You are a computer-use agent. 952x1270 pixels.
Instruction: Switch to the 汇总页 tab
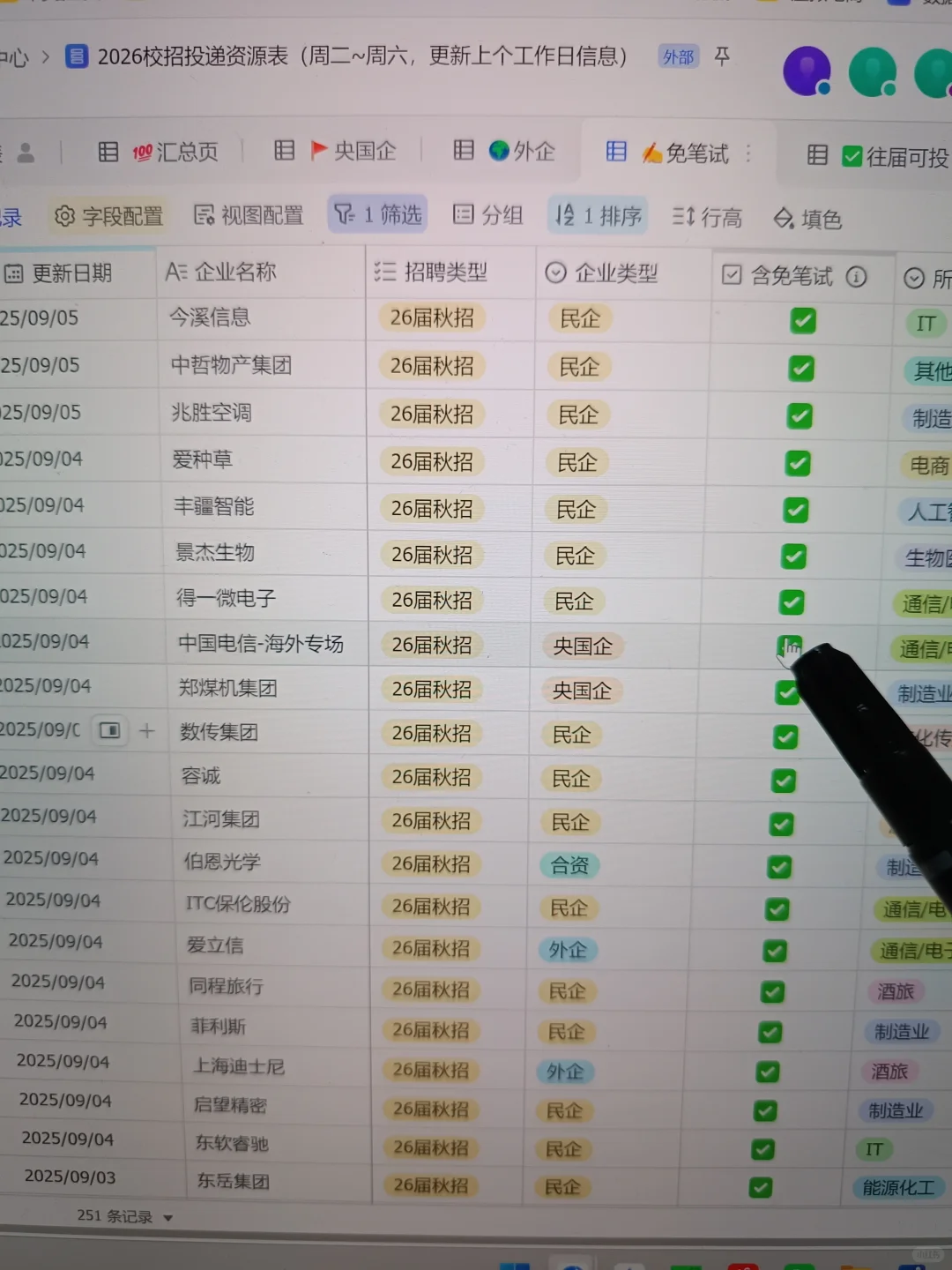159,152
